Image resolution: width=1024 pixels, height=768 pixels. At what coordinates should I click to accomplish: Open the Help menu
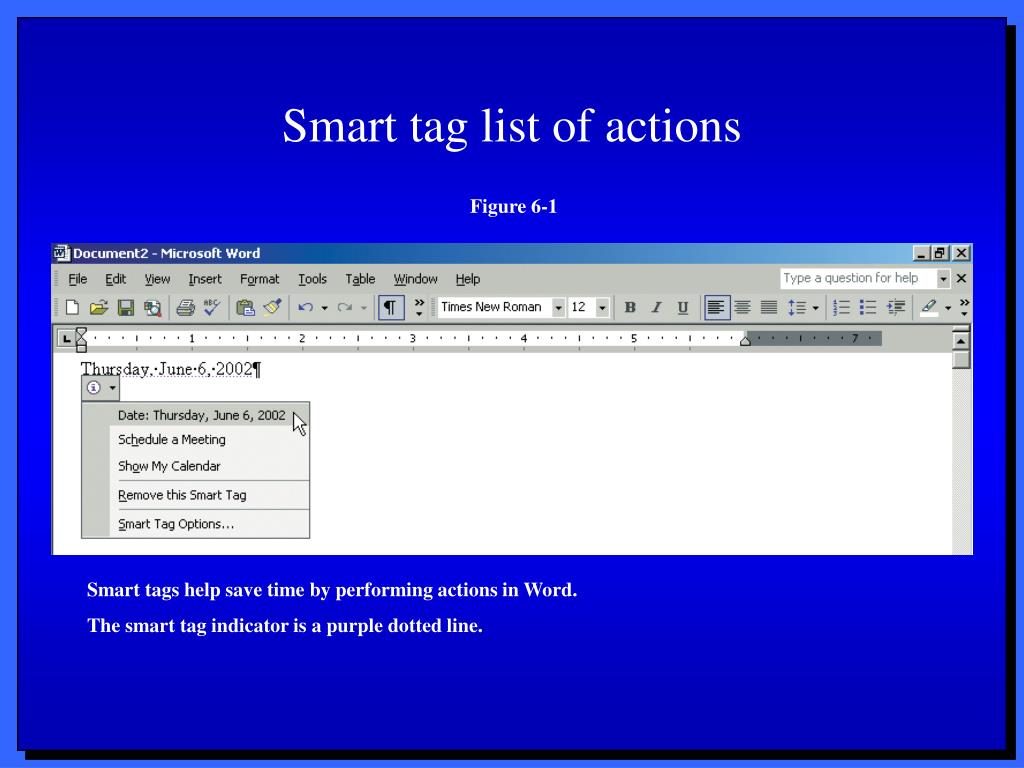(x=468, y=279)
